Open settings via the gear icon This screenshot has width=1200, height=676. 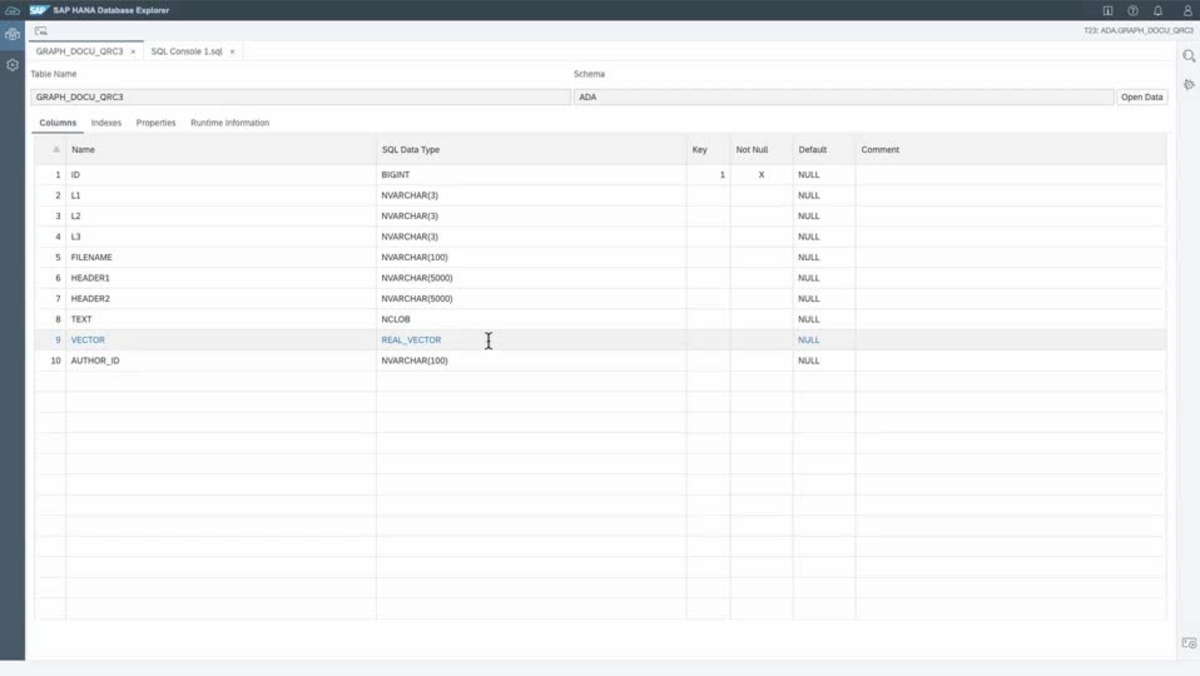click(x=12, y=65)
